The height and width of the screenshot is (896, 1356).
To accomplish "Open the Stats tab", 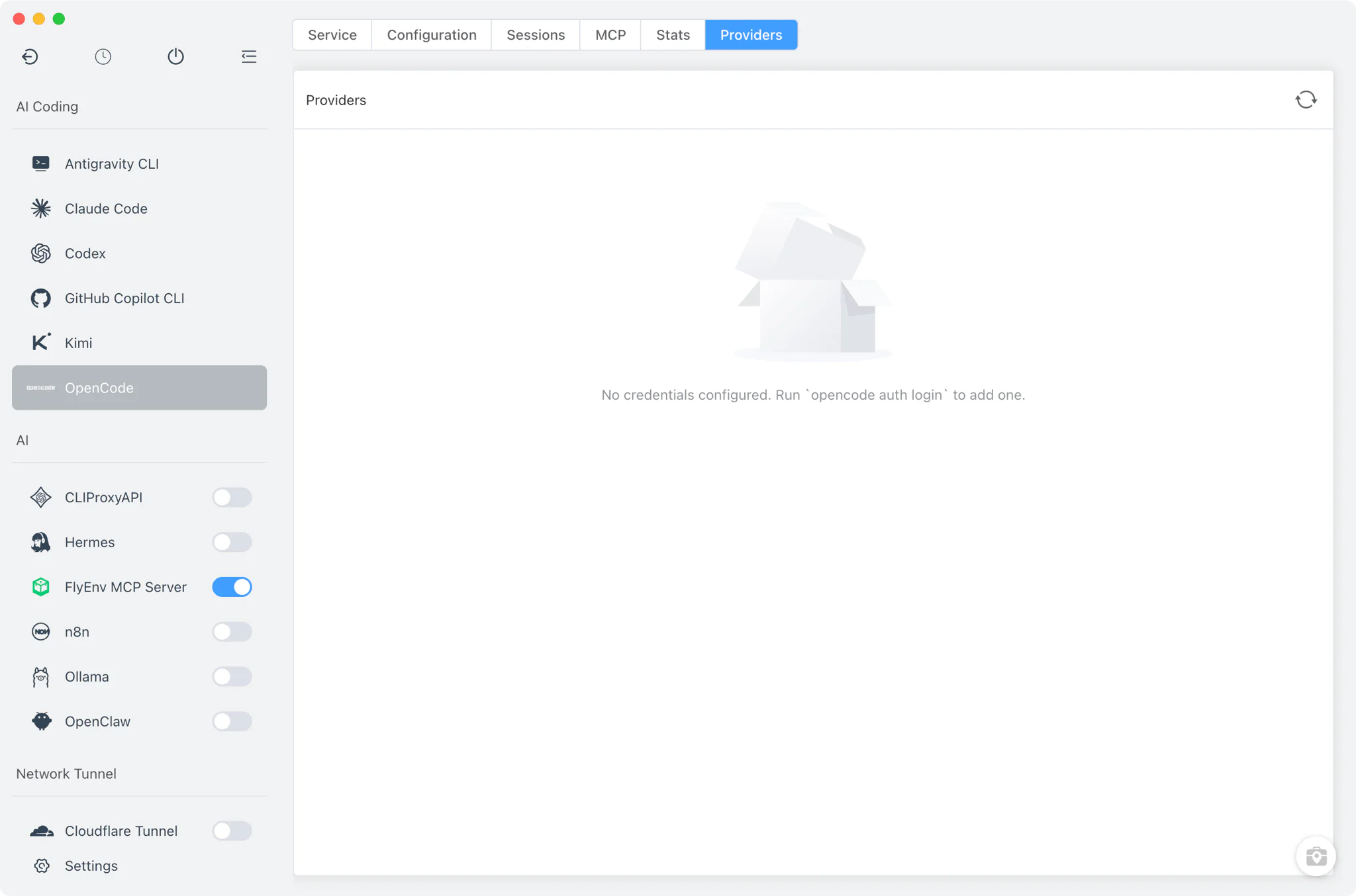I will pos(673,35).
